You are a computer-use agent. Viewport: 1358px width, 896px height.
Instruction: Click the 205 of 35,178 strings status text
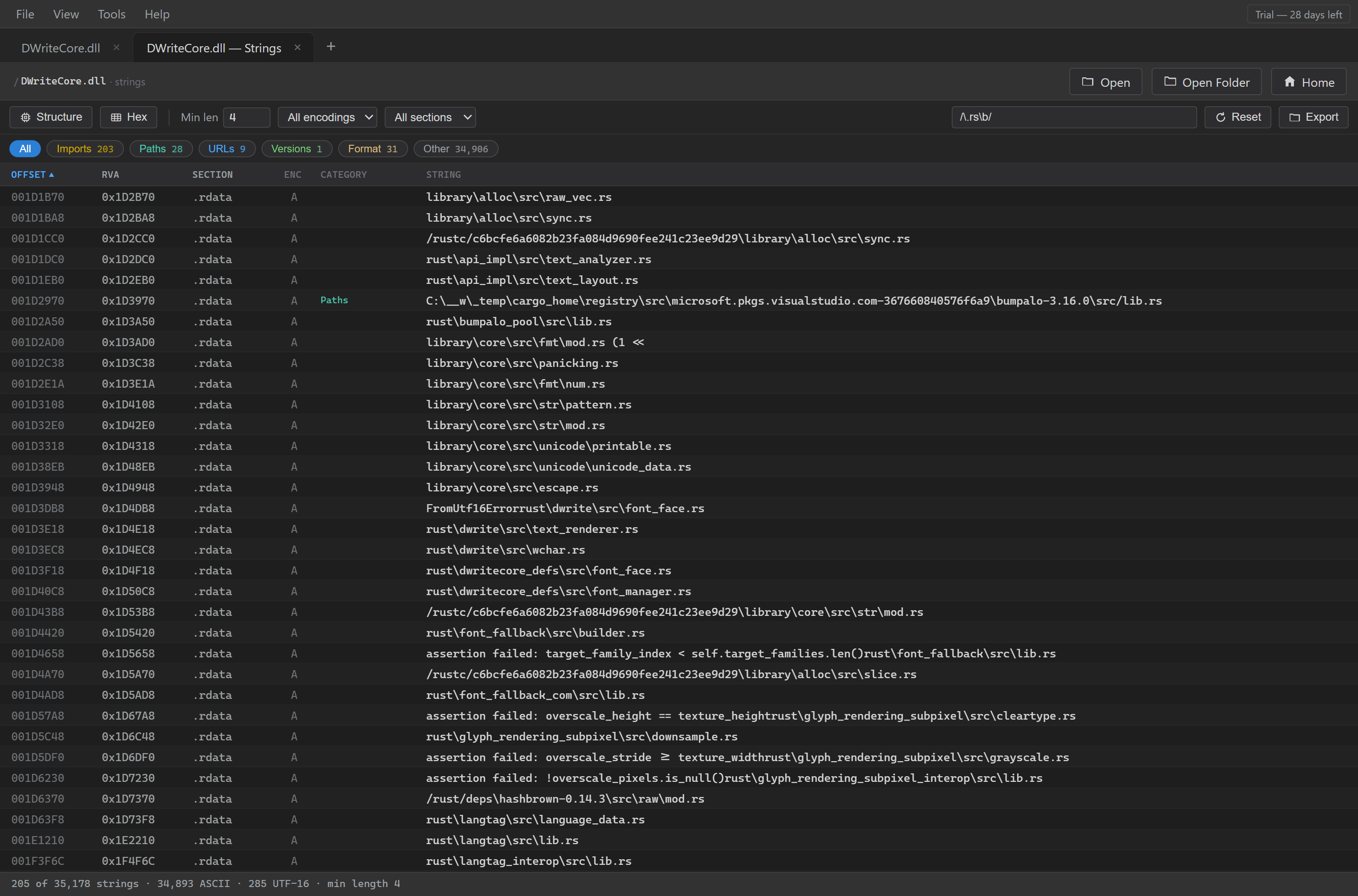coord(75,884)
